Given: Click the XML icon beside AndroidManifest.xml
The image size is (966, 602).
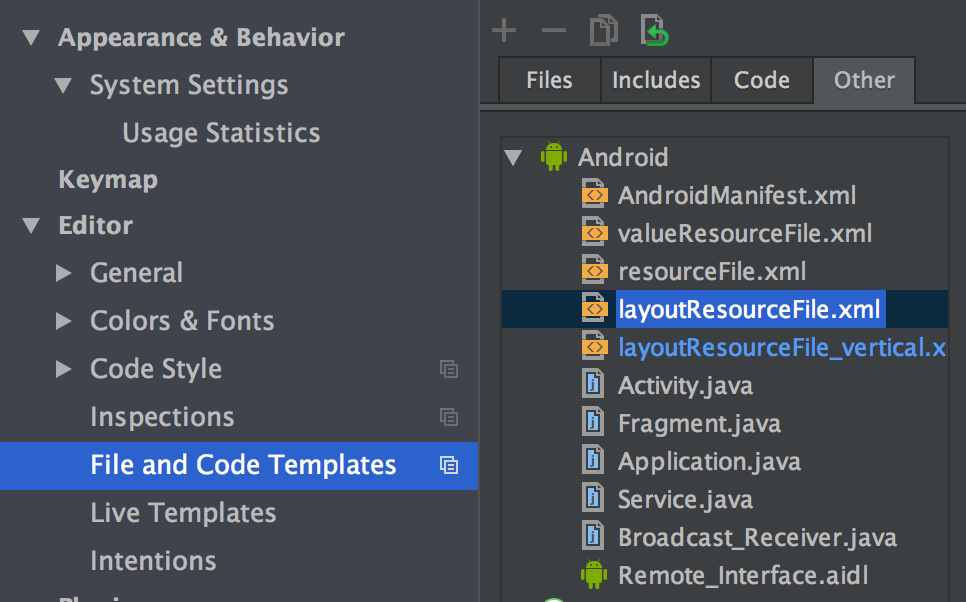Looking at the screenshot, I should tap(594, 194).
